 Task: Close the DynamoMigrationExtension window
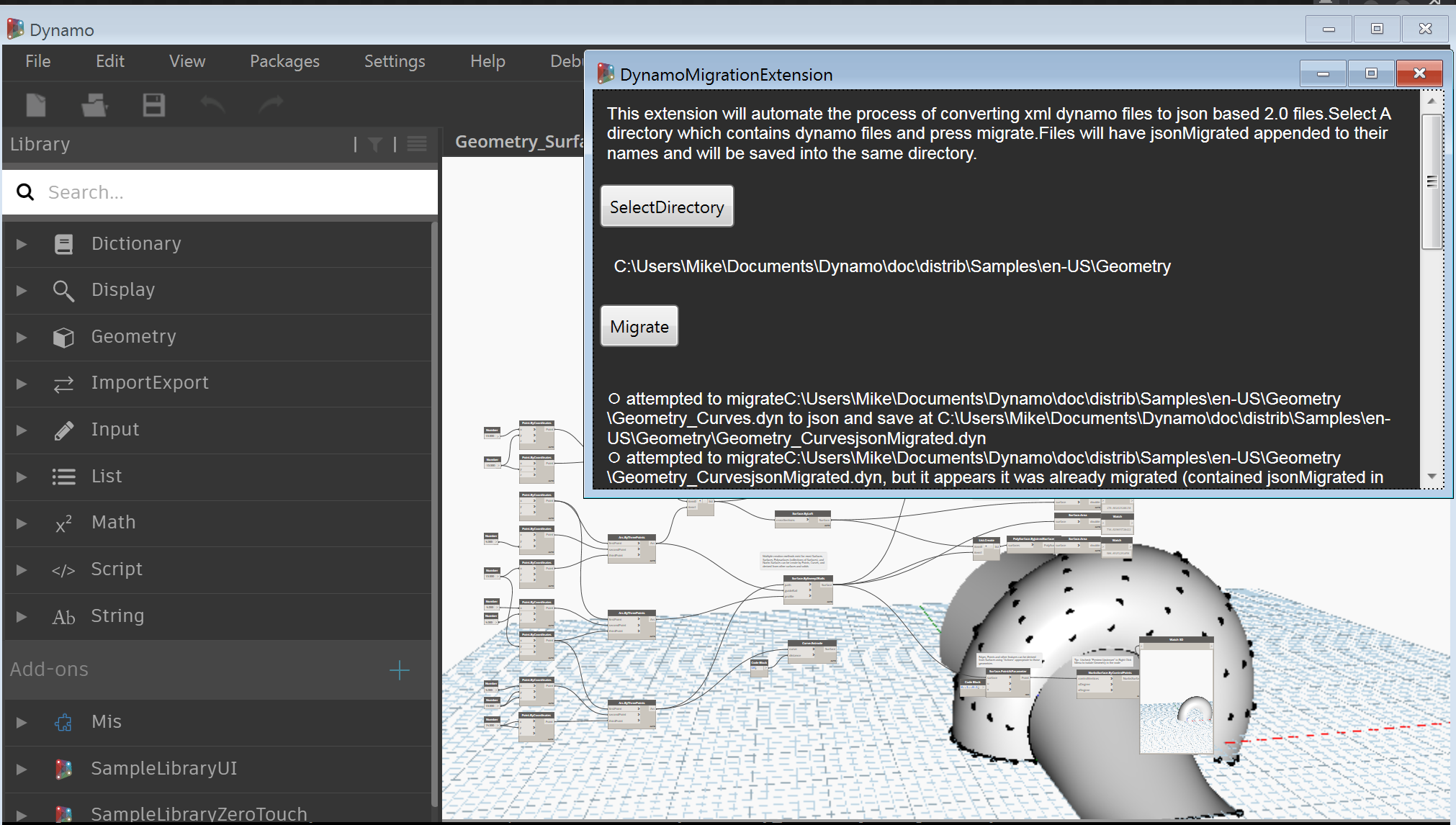[1419, 73]
